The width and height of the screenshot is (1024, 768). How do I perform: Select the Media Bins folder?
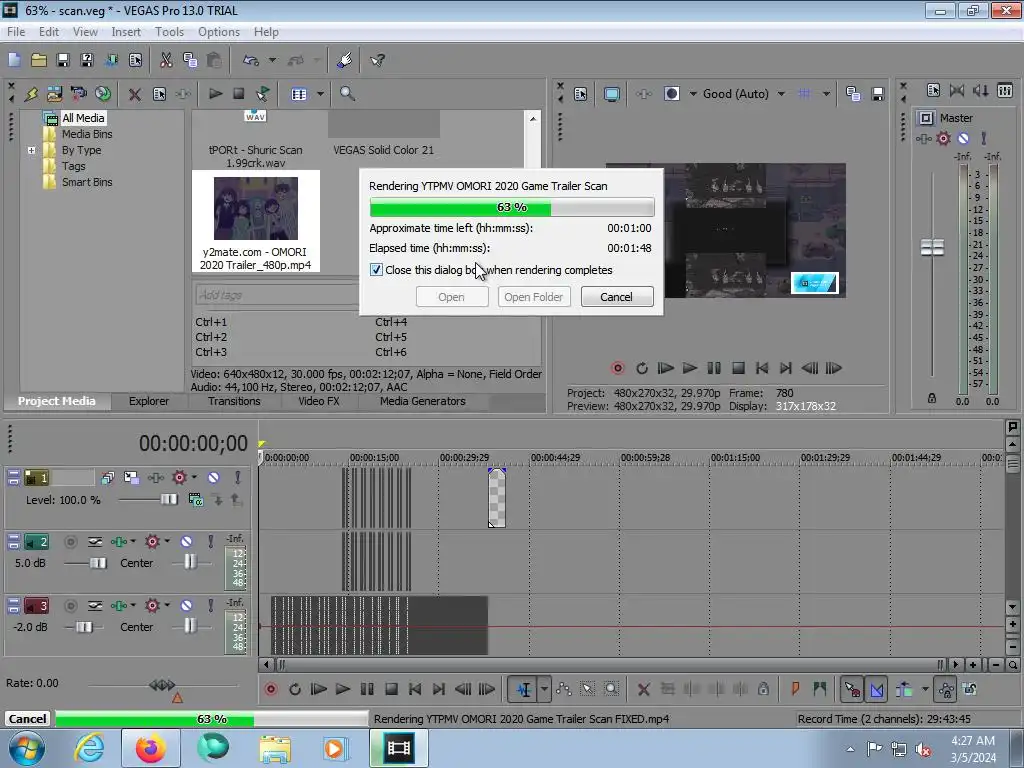tap(87, 134)
